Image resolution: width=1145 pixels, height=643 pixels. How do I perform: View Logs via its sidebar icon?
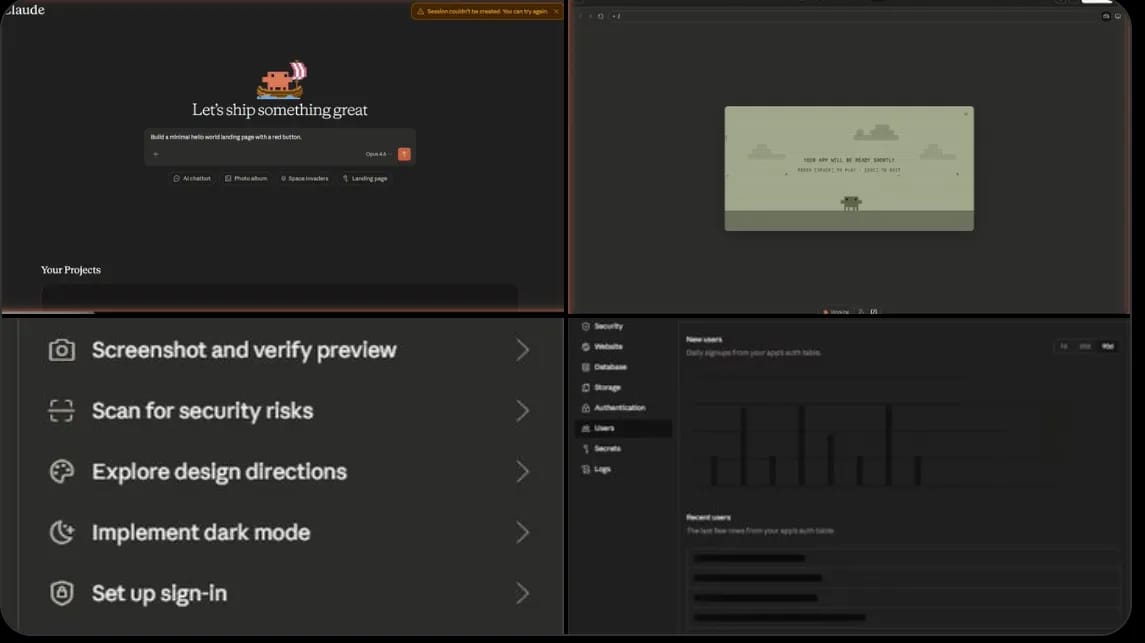[585, 467]
